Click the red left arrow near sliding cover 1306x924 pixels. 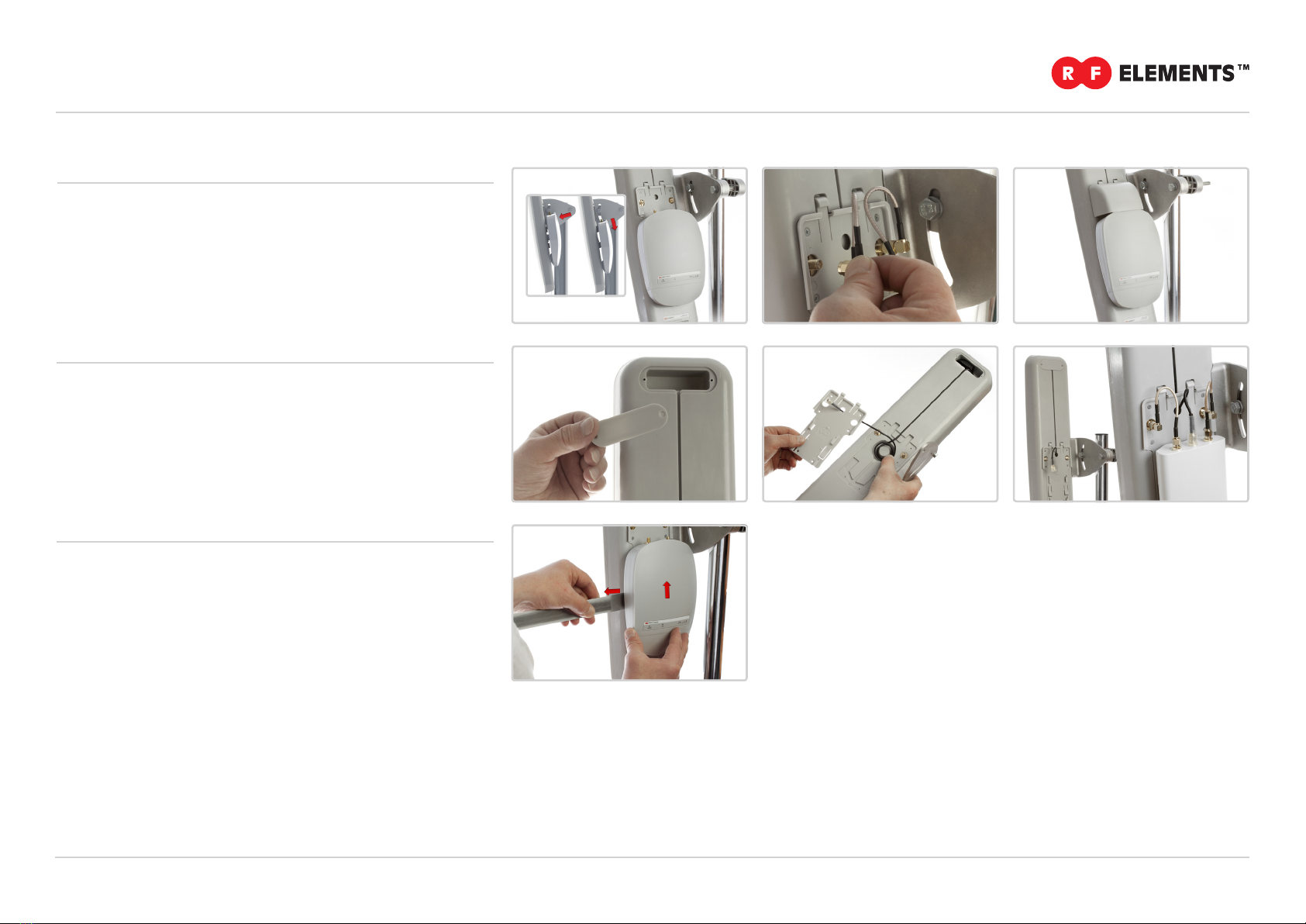click(612, 591)
